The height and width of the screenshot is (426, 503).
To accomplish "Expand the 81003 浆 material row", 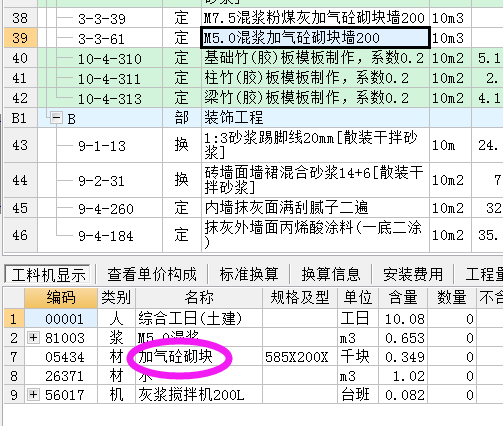I will pos(33,338).
